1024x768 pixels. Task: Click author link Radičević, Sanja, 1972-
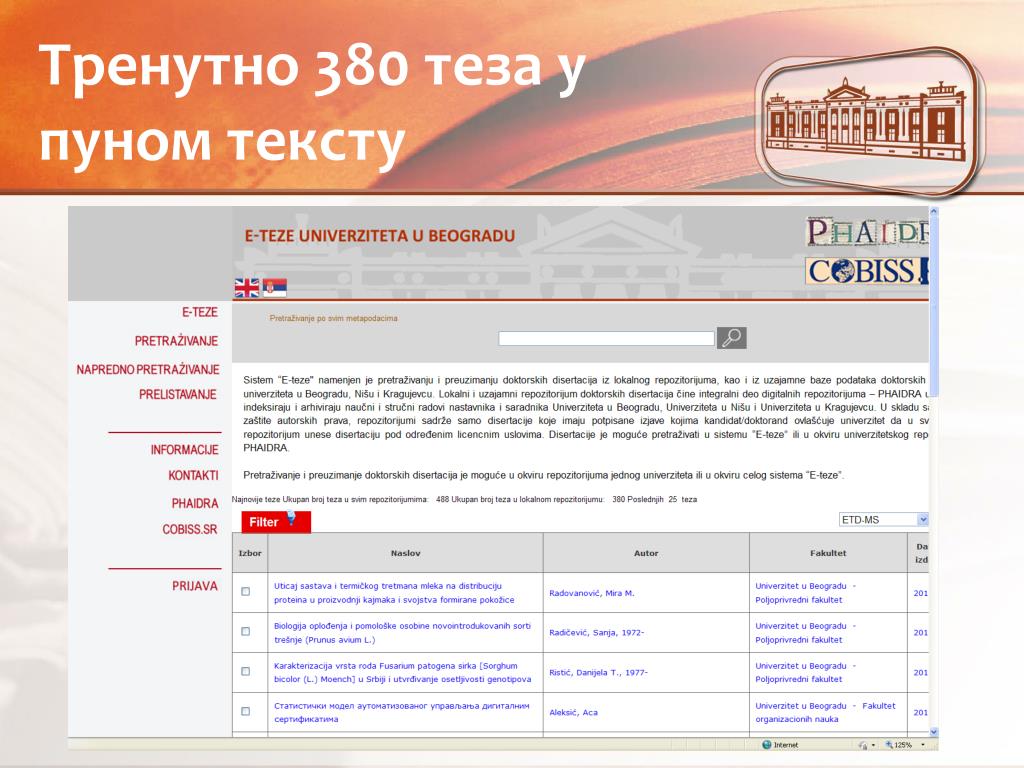coord(596,632)
